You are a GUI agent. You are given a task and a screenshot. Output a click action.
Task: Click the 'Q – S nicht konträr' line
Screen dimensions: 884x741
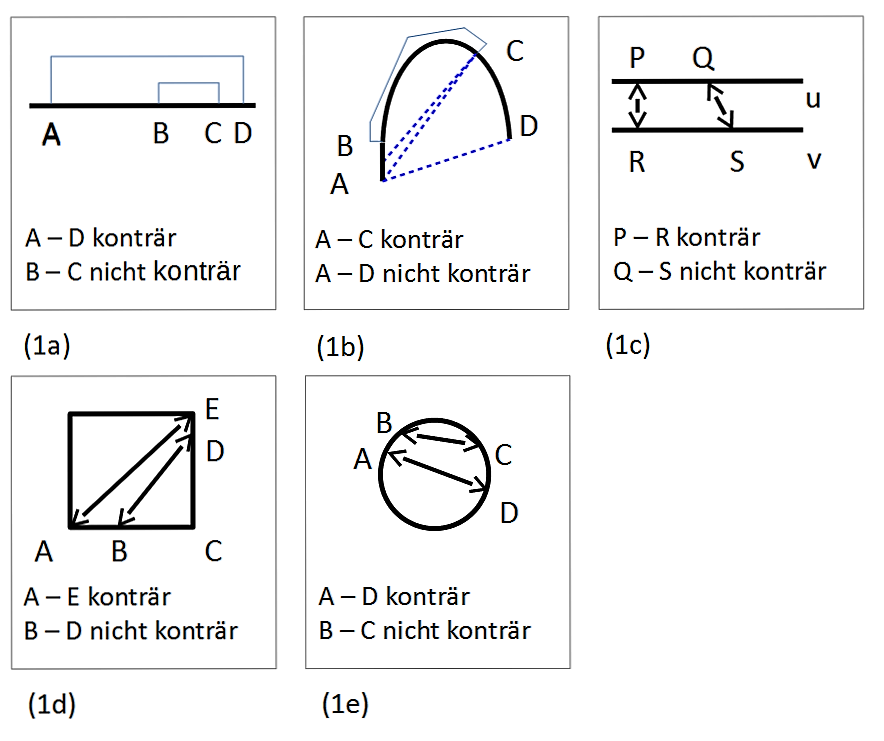(x=720, y=270)
